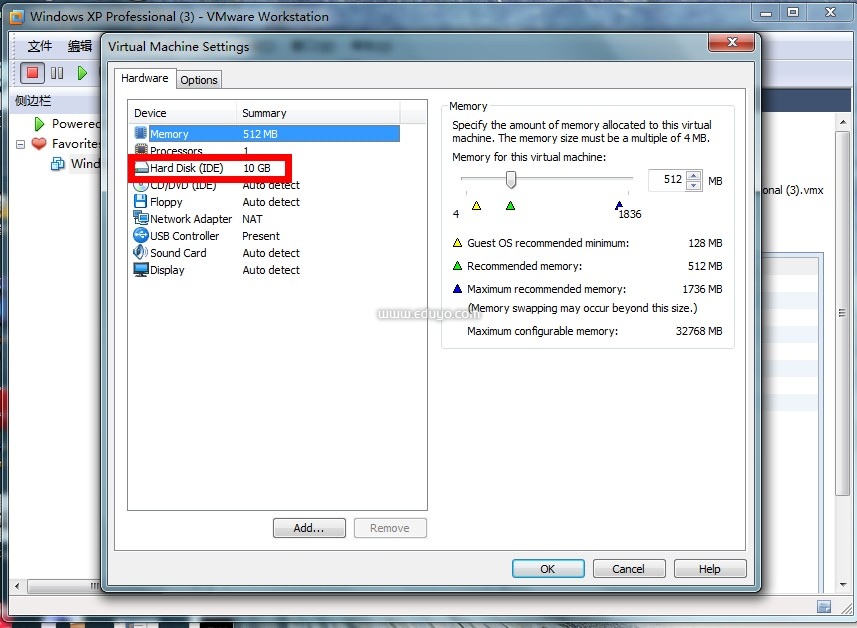Increase memory with the up stepper arrow

(x=694, y=175)
